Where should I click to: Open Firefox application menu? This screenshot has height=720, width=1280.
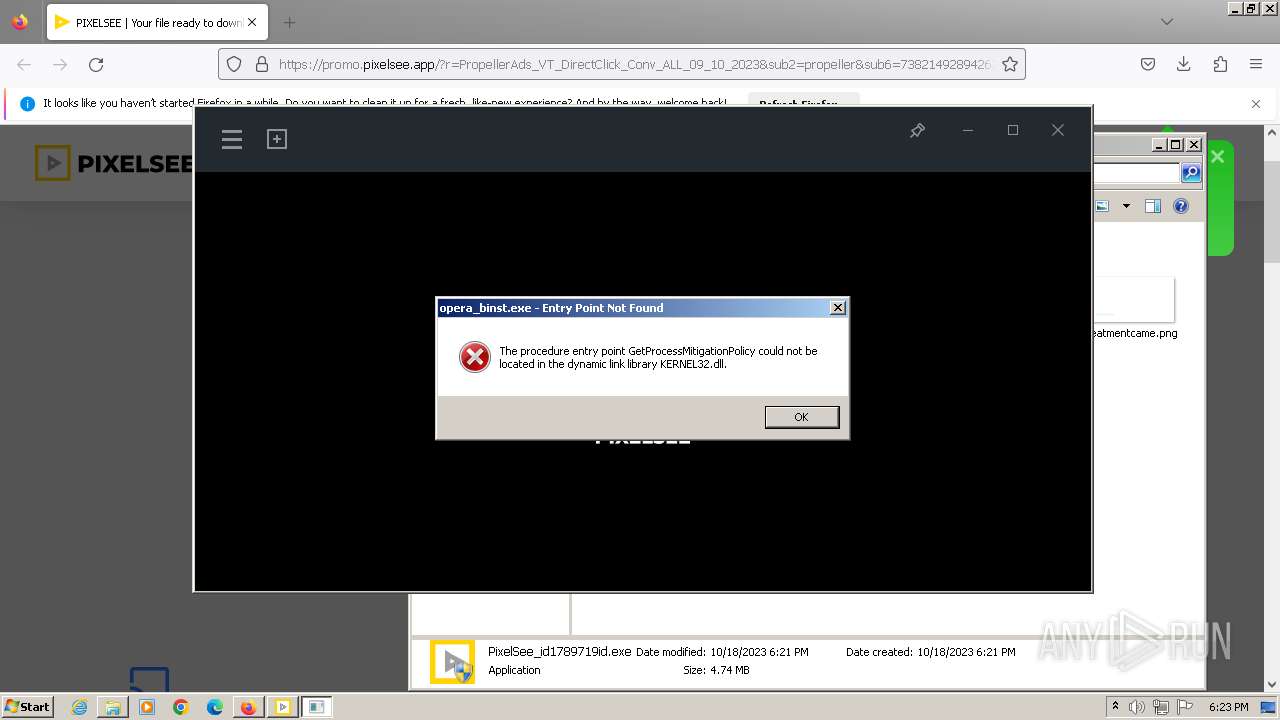click(1256, 64)
